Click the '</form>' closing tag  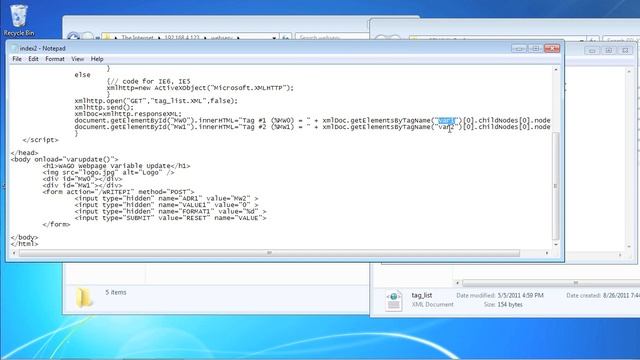click(x=56, y=224)
